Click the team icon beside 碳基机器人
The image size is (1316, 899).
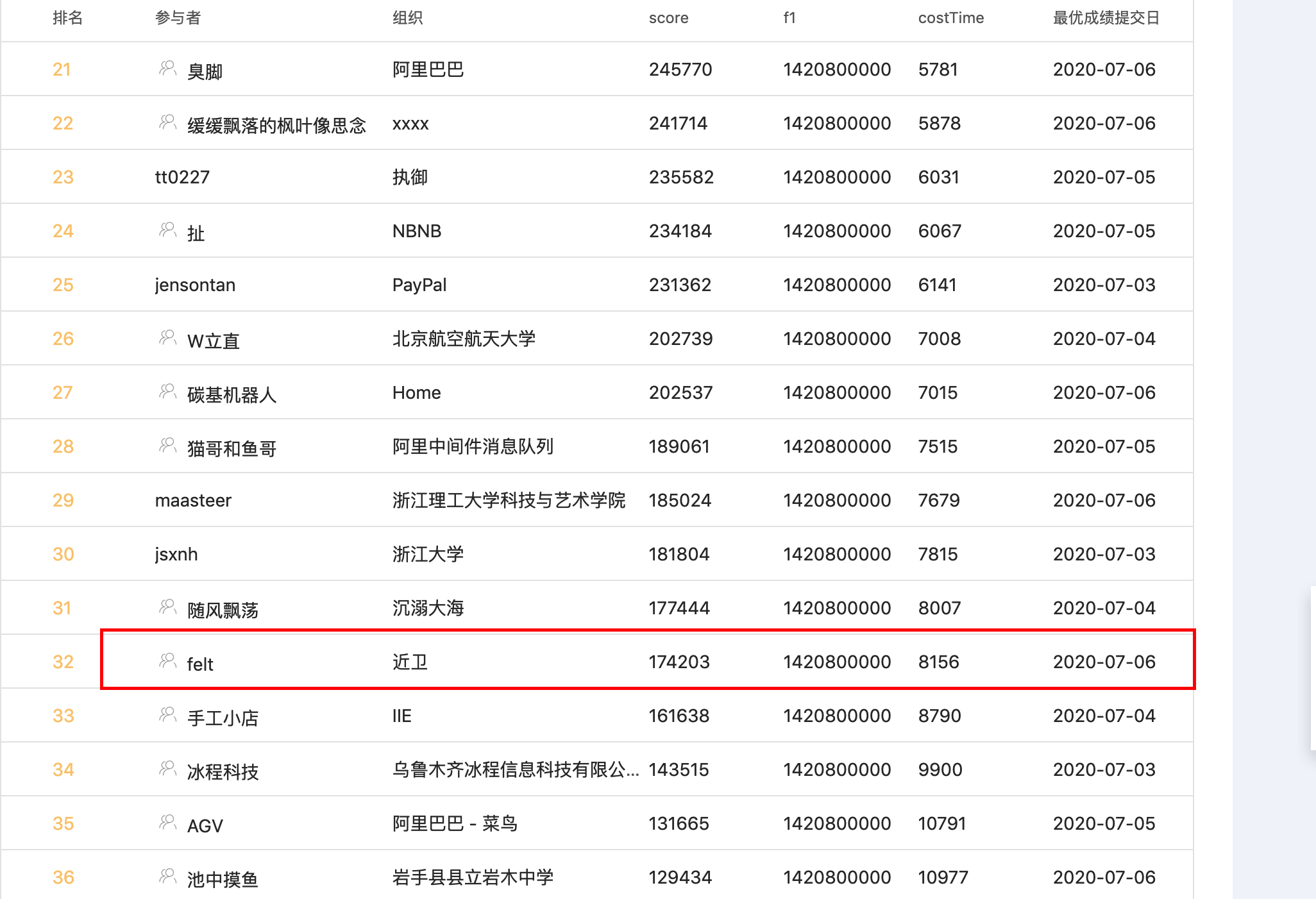[167, 391]
